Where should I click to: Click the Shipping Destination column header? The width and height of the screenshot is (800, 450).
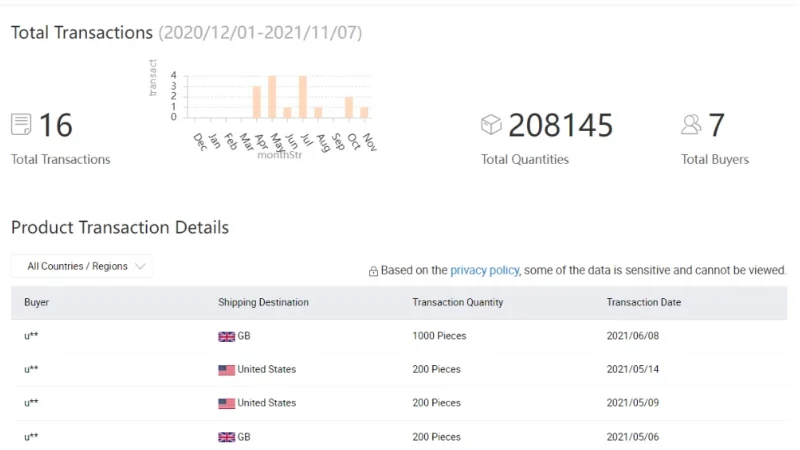[263, 302]
